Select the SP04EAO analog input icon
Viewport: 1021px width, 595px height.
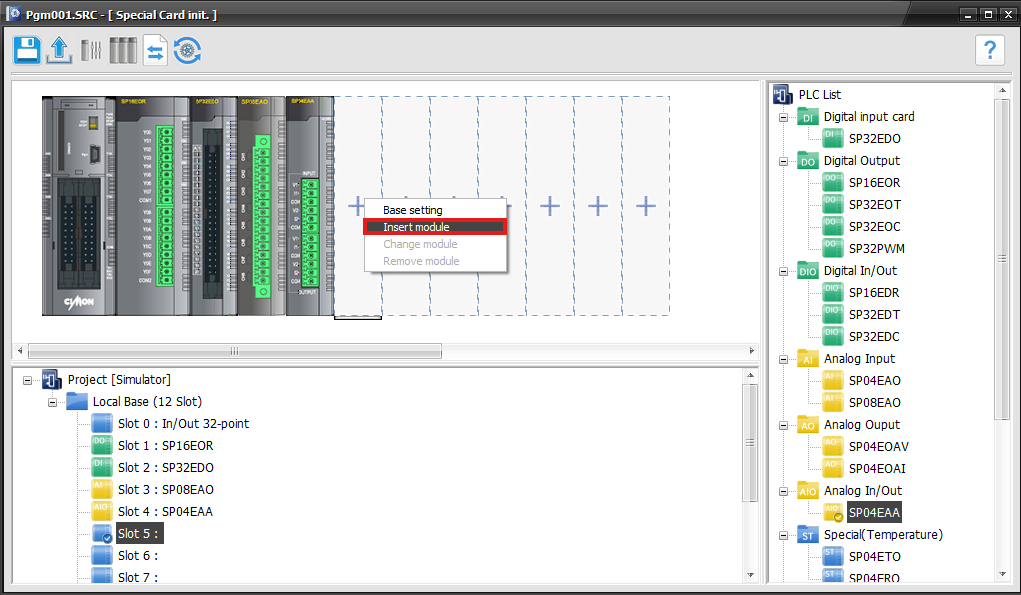[x=832, y=380]
